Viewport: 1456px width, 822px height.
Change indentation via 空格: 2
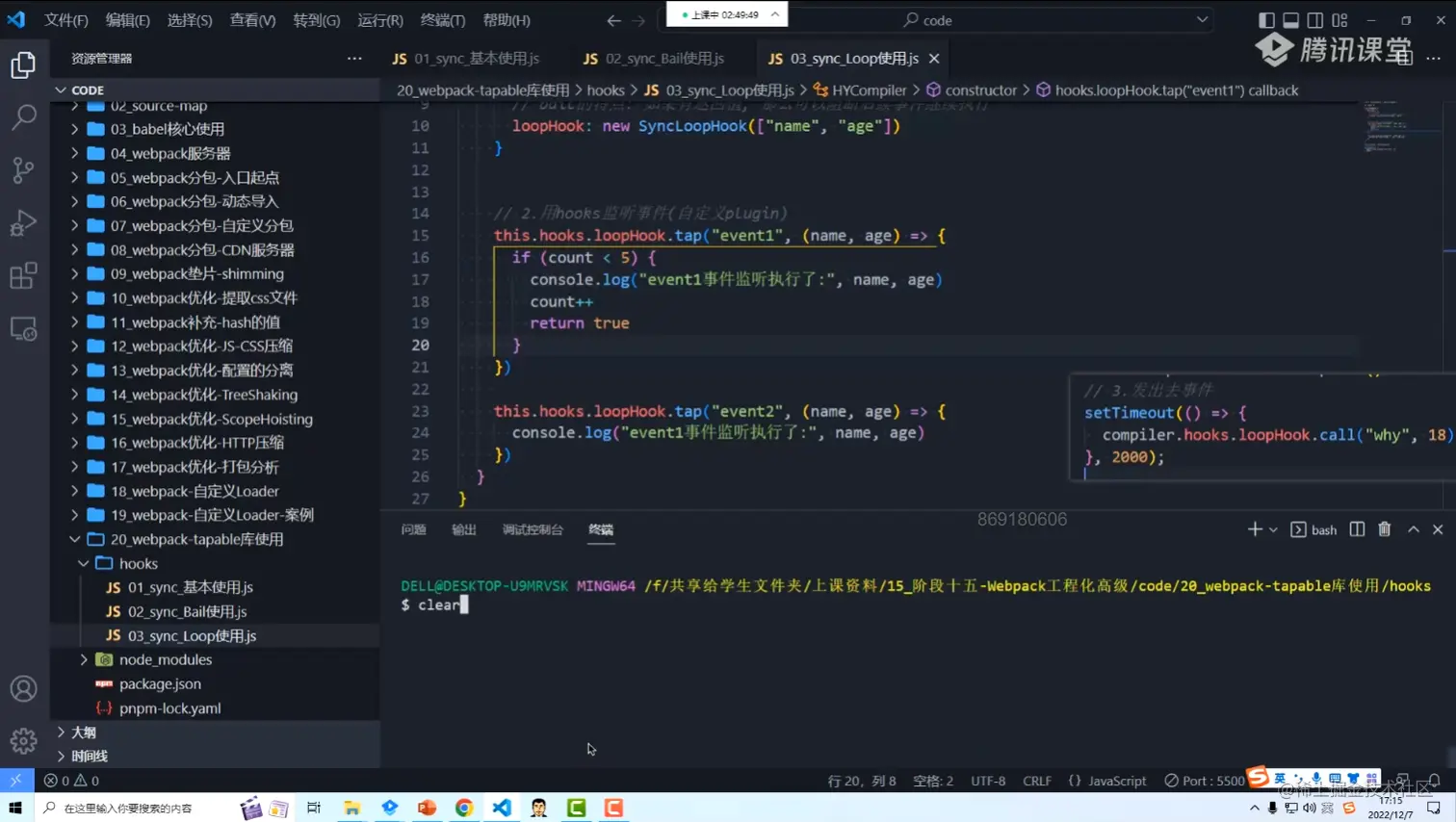tap(933, 781)
